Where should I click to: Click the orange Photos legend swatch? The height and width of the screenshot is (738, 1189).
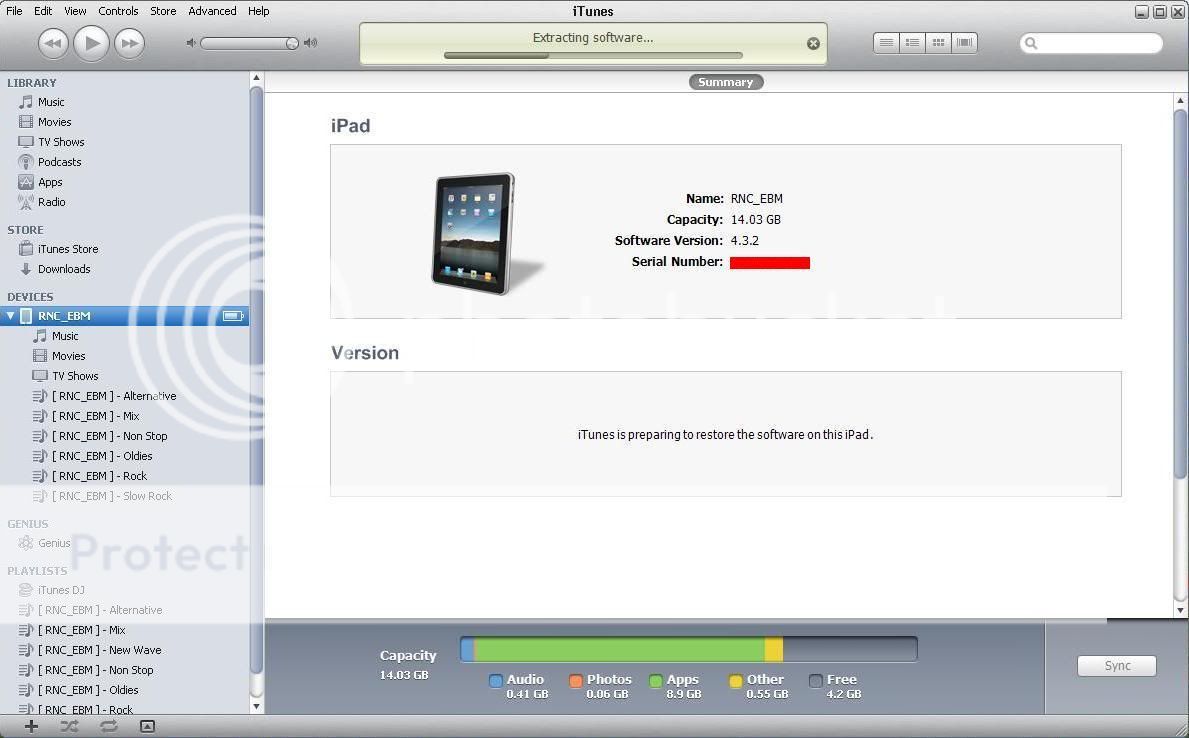coord(576,680)
